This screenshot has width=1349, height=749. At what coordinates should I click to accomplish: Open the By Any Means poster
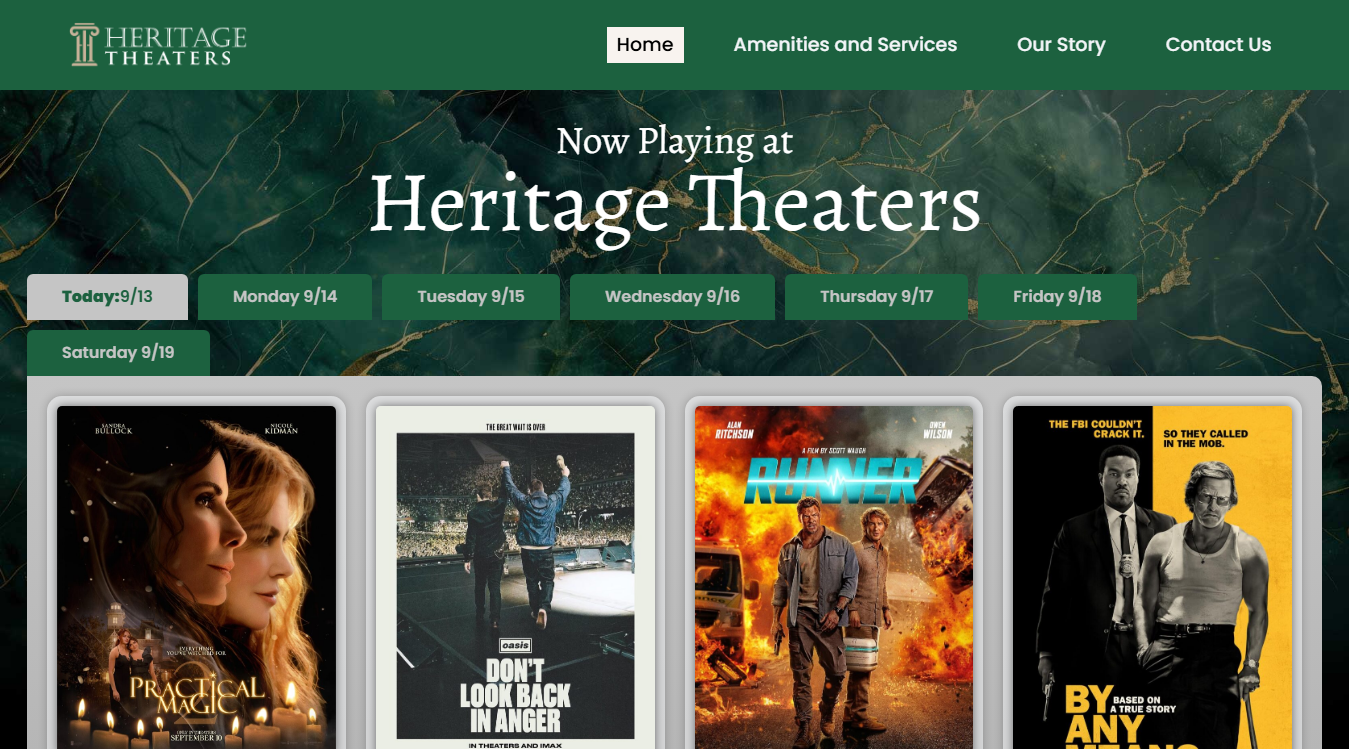(1152, 577)
